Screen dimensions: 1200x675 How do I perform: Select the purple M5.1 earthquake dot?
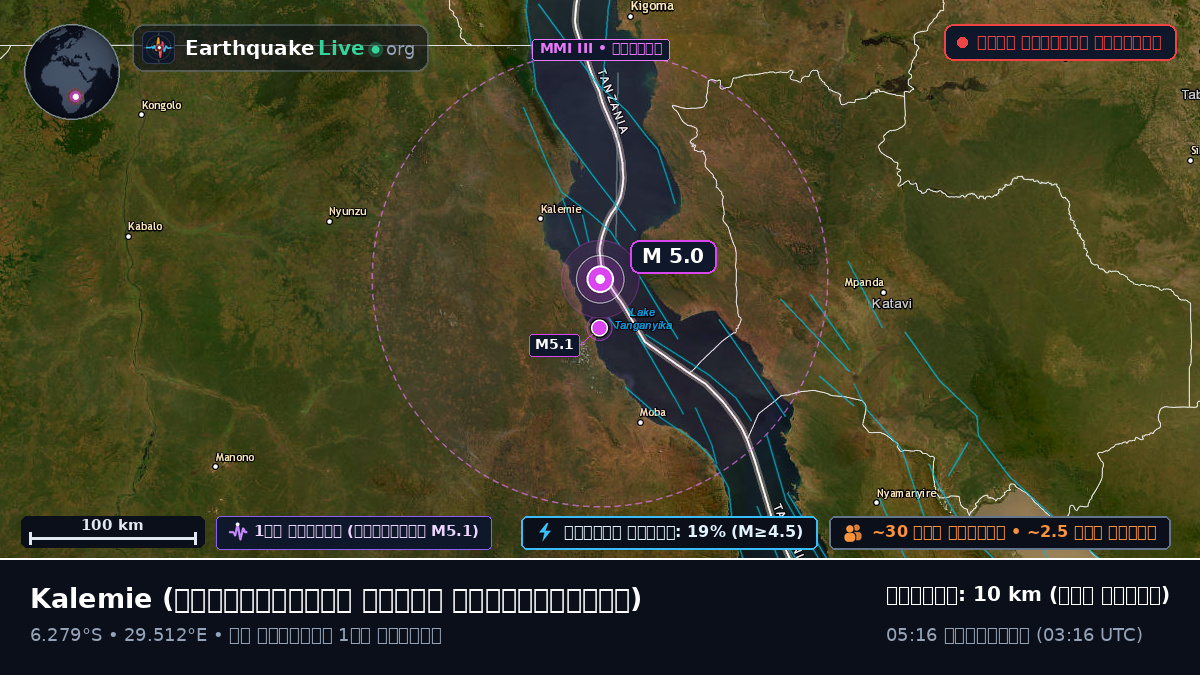(x=599, y=328)
